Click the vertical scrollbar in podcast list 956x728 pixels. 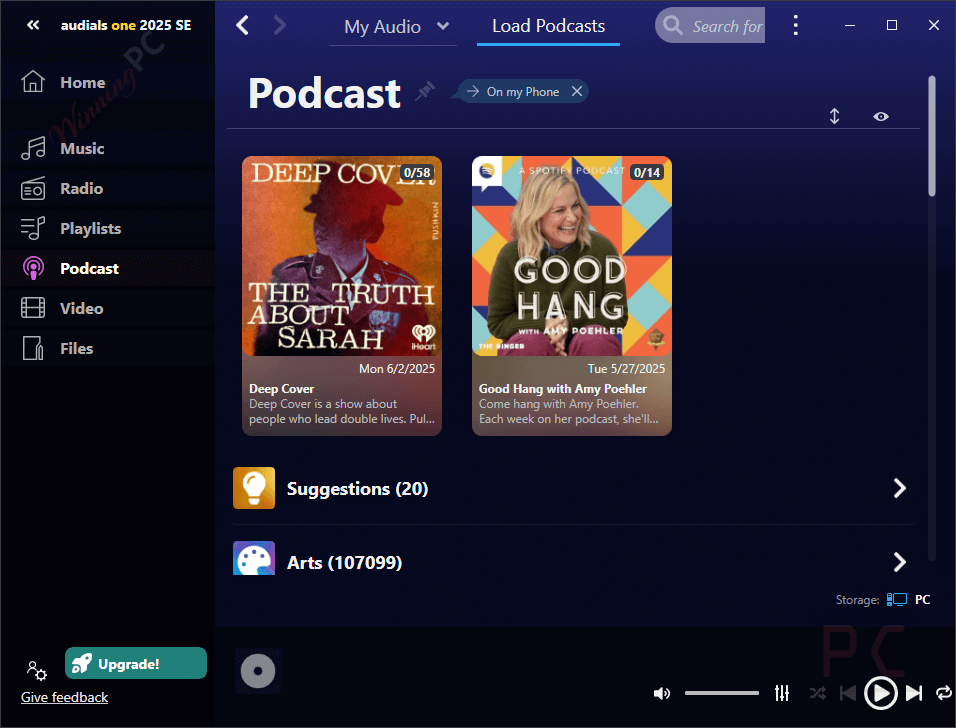(932, 136)
